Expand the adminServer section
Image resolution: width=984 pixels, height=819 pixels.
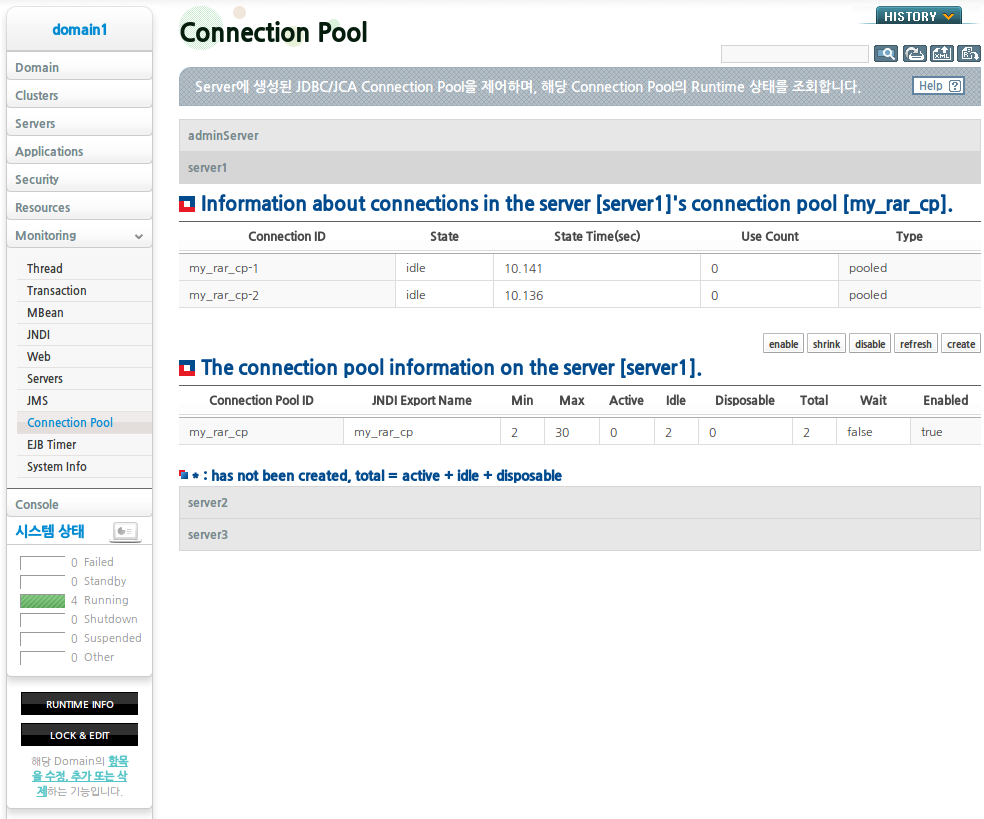579,136
